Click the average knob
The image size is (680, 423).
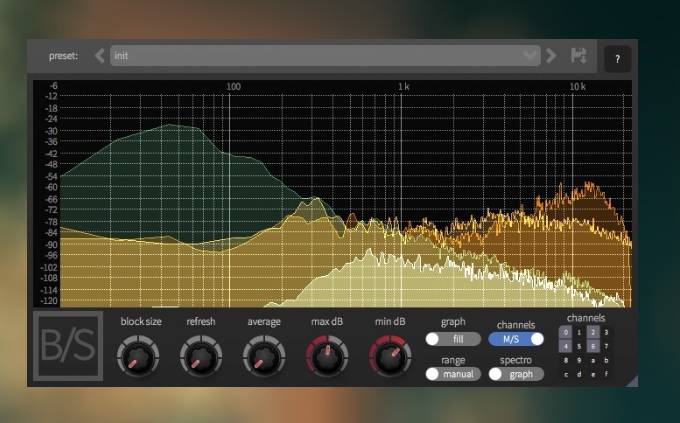(264, 353)
